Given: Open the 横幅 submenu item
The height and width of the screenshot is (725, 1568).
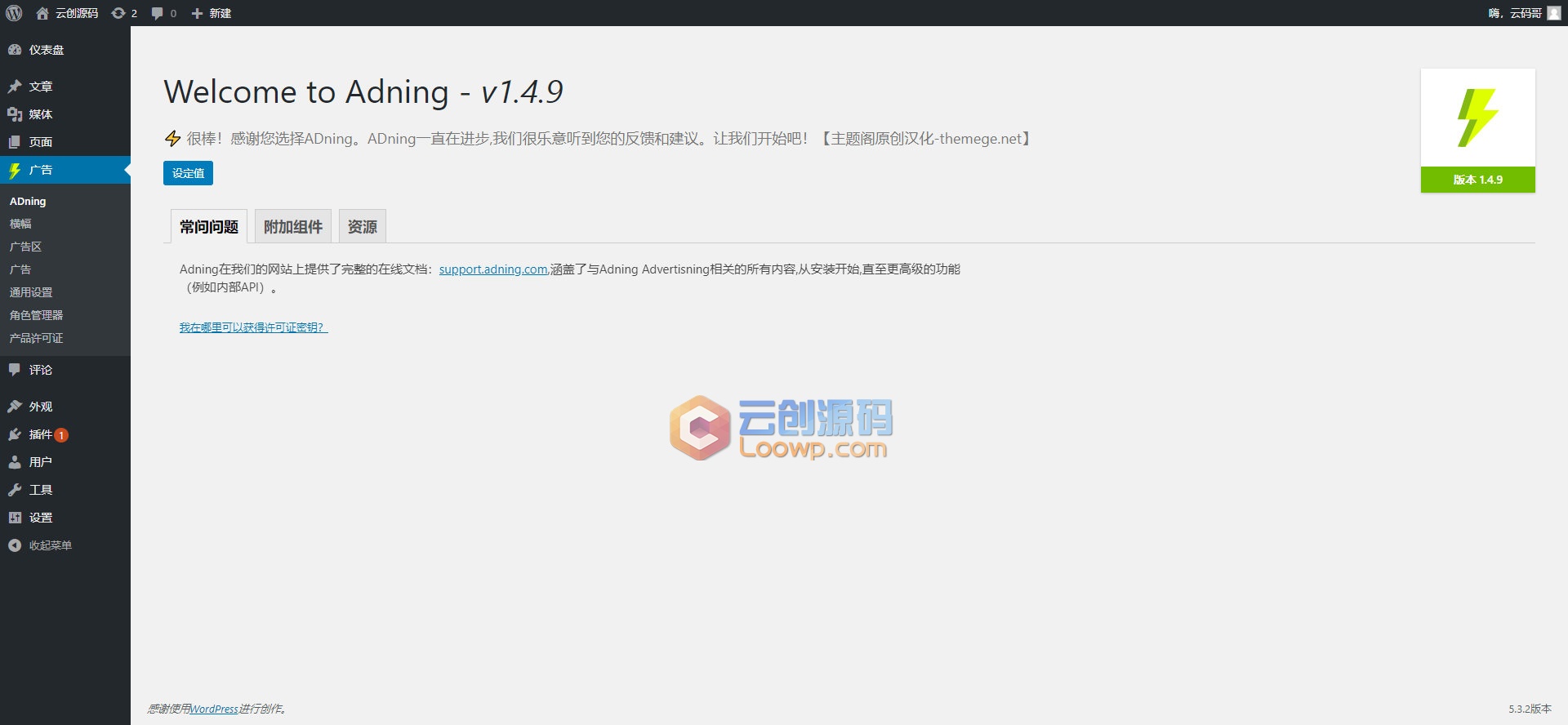Looking at the screenshot, I should pos(20,224).
